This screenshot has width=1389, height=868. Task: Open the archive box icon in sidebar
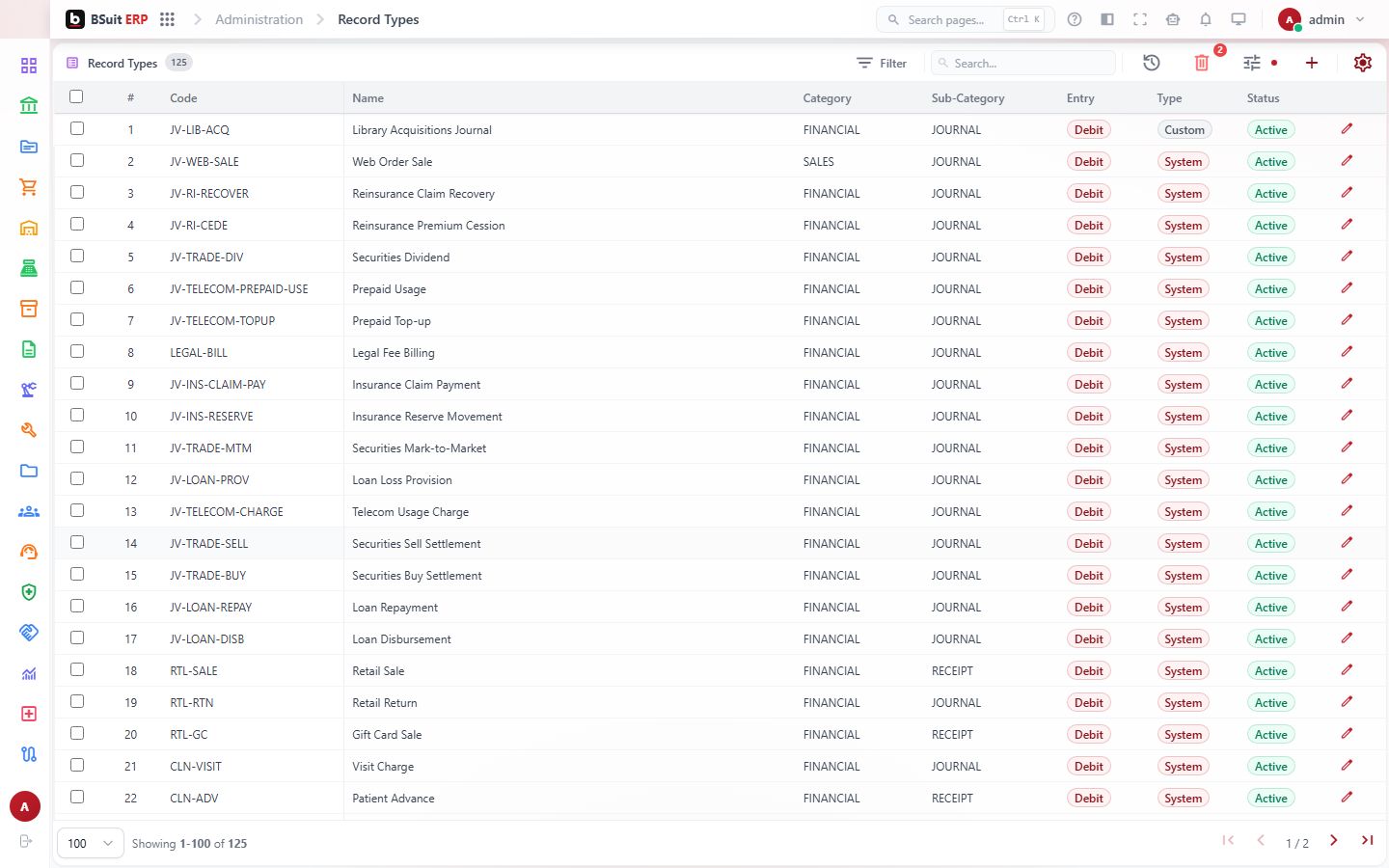[29, 309]
